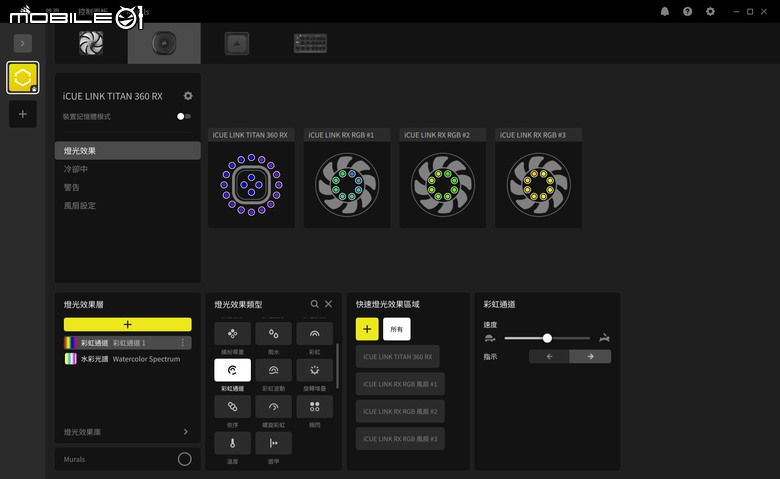Open options dots for 彩虹通道 1 layer

[x=183, y=343]
